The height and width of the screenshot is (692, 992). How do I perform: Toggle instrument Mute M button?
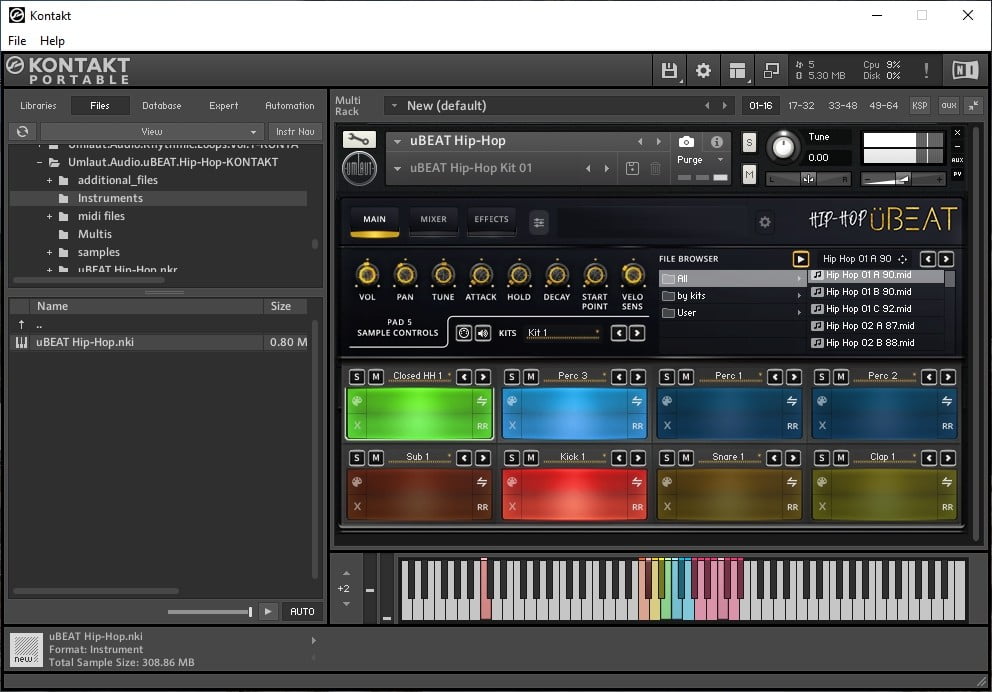pos(749,174)
